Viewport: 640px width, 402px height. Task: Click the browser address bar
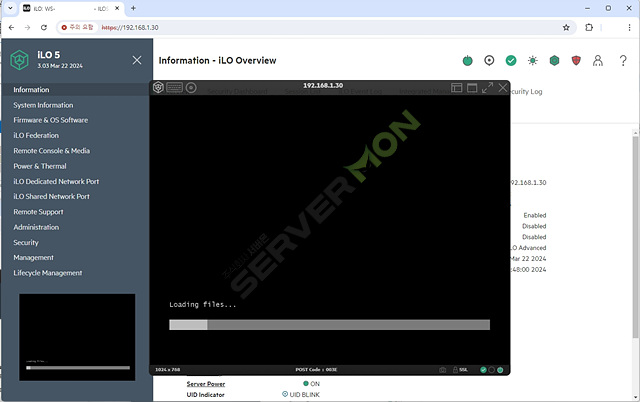tap(318, 27)
